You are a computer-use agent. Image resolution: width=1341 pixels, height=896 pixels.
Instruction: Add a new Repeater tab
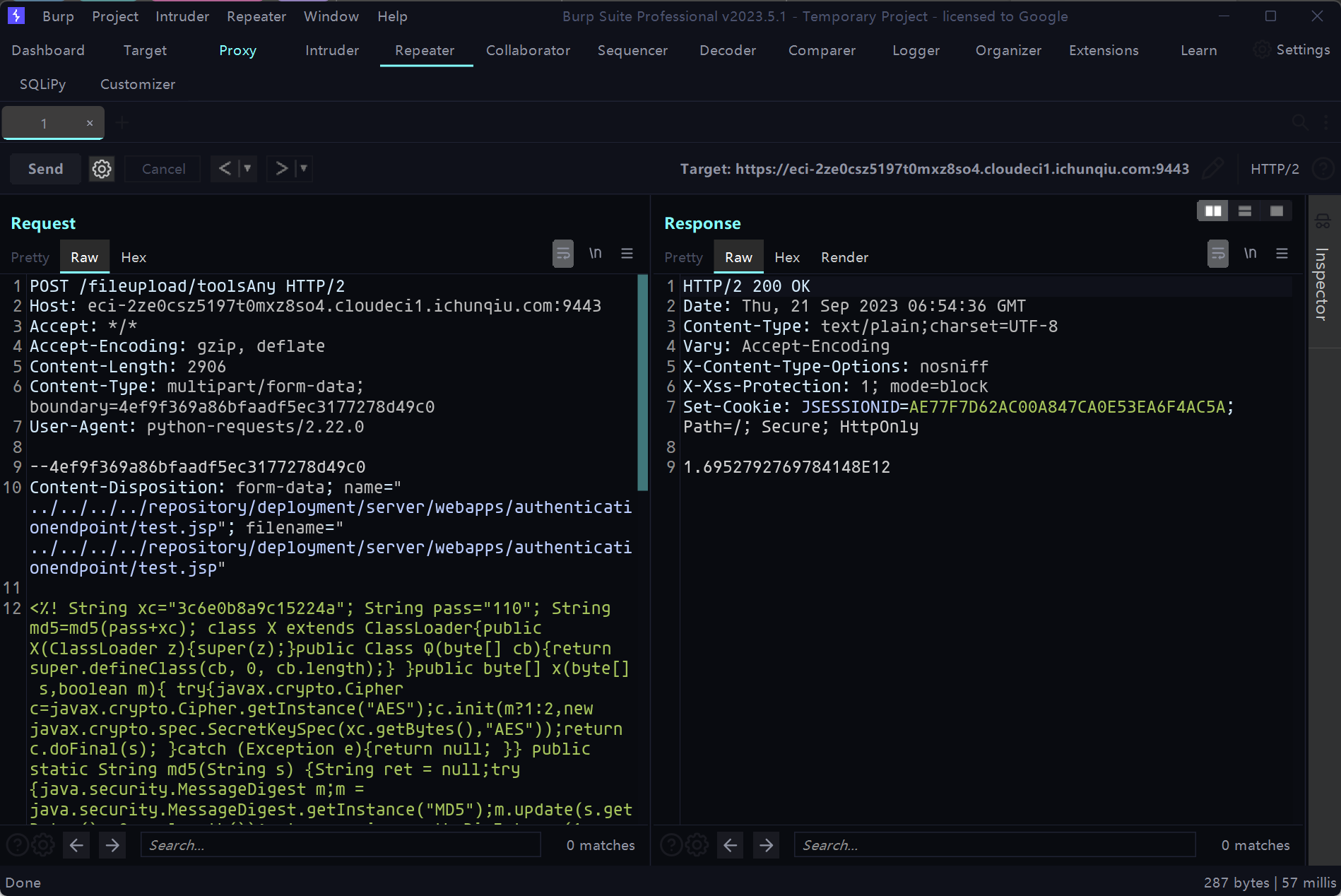(122, 123)
